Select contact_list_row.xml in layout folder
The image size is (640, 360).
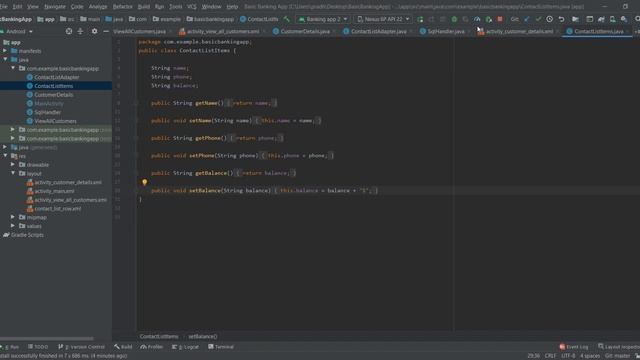click(58, 209)
